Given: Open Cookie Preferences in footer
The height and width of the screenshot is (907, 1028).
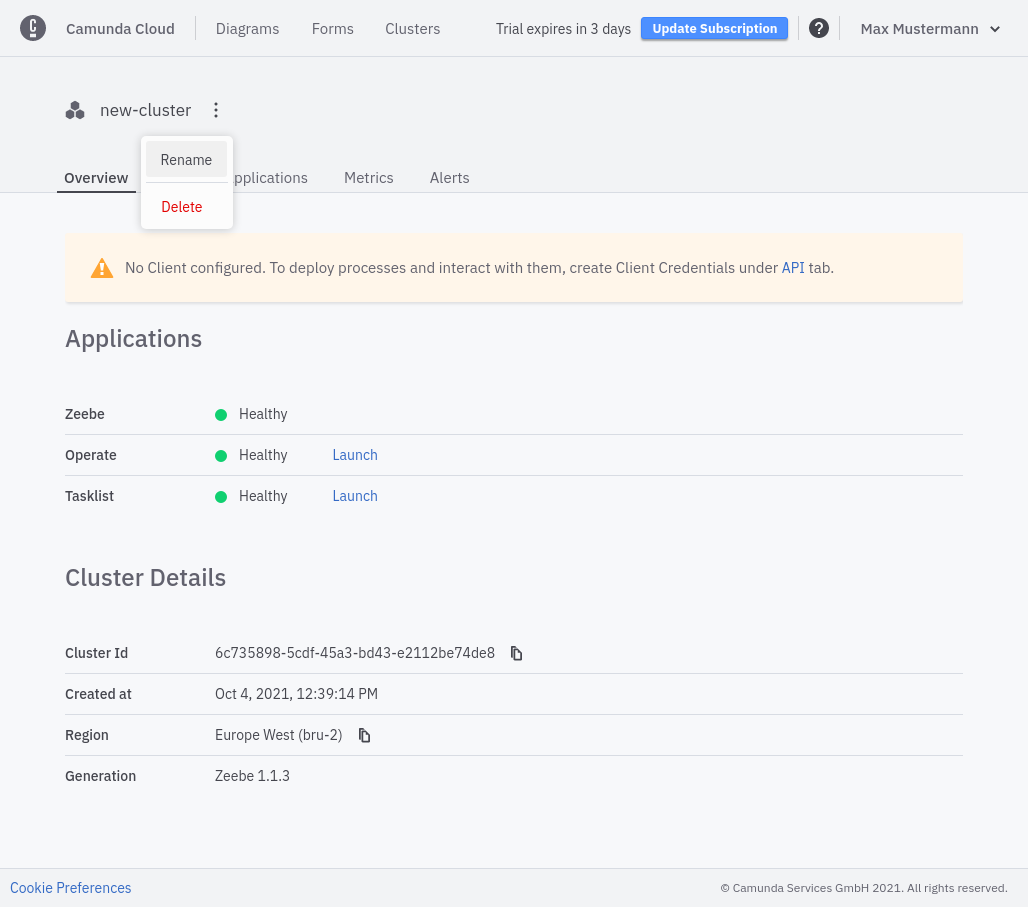Looking at the screenshot, I should point(71,888).
